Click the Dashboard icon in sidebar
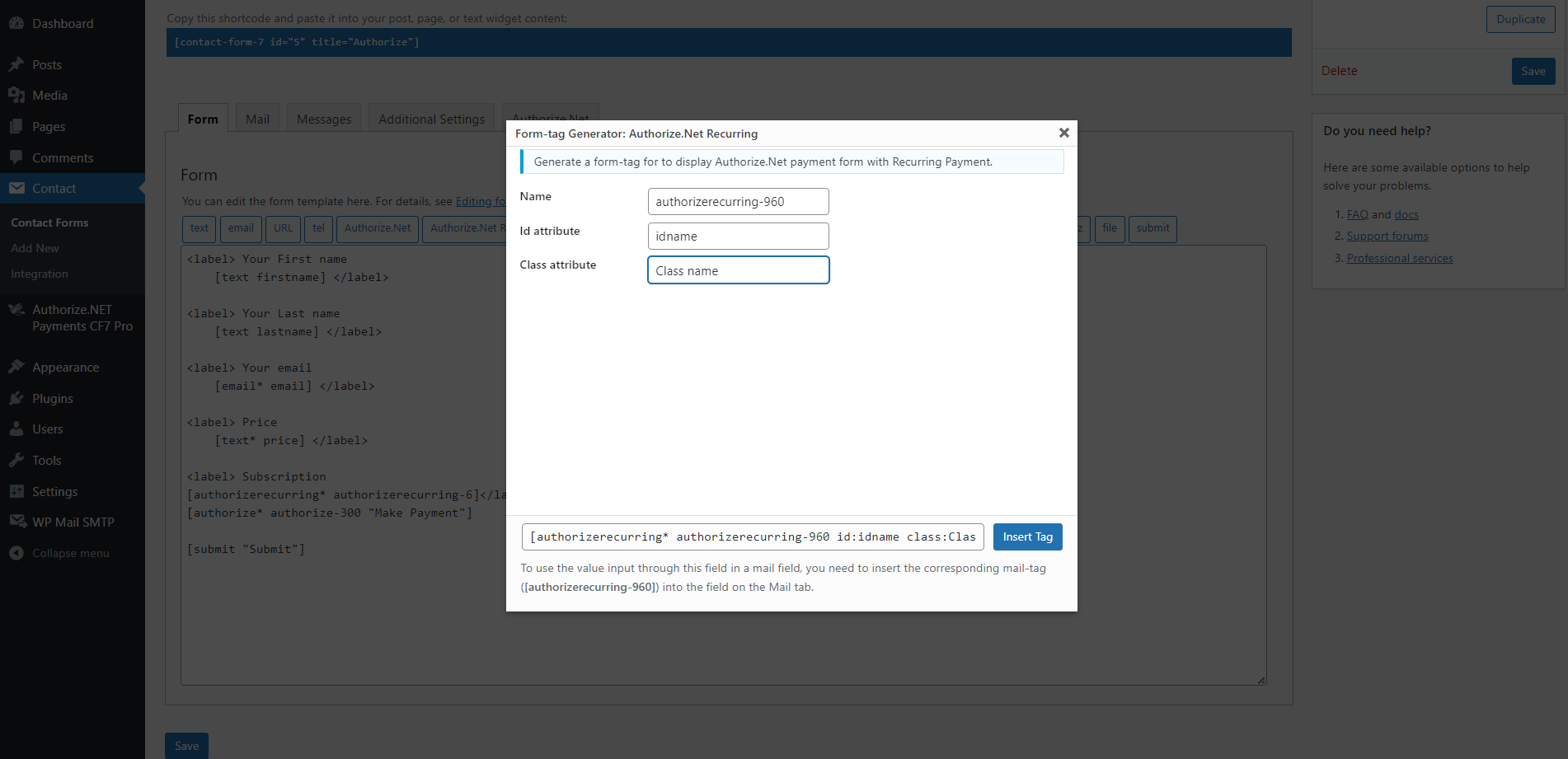 pyautogui.click(x=16, y=23)
